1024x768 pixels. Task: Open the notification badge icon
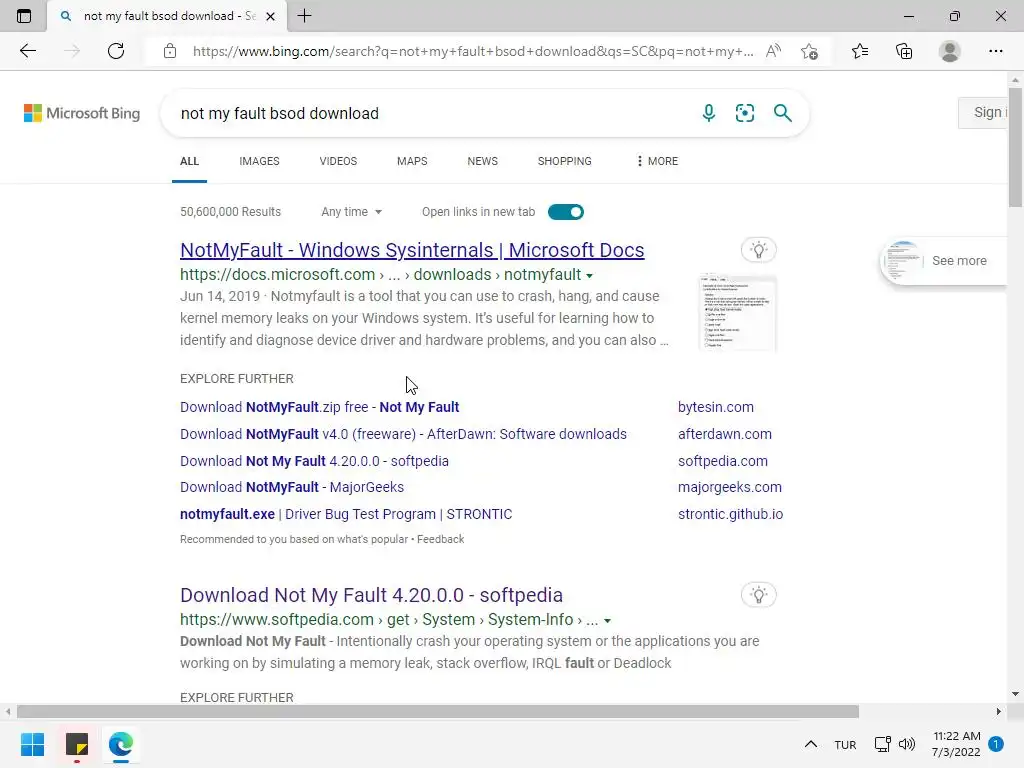[x=996, y=743]
